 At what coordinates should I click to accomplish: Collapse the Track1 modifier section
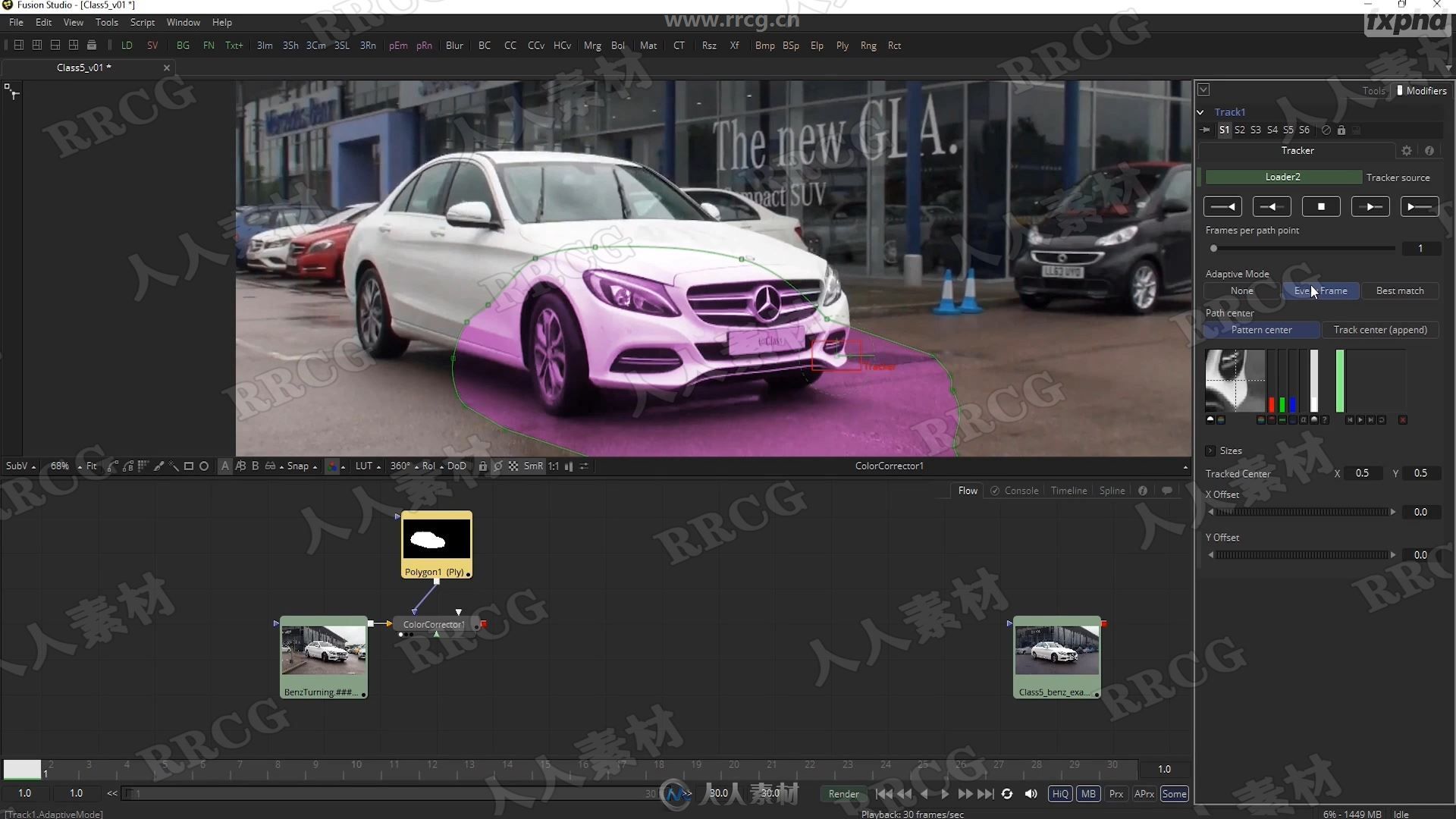(x=1200, y=112)
